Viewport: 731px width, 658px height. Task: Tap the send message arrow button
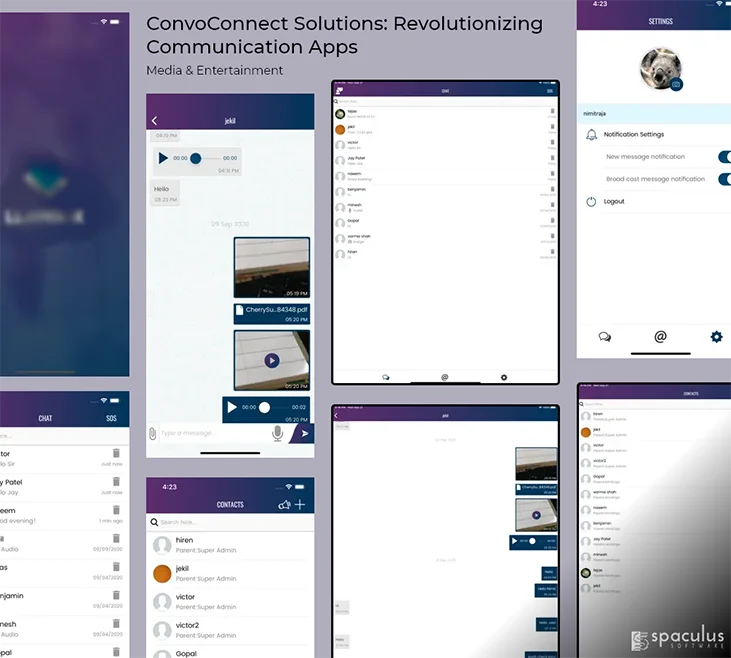tap(303, 433)
